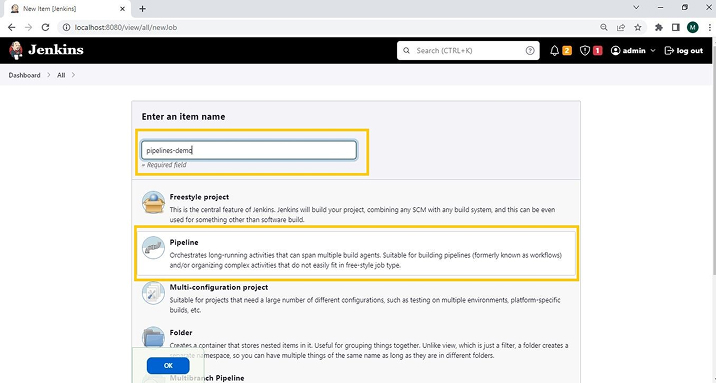This screenshot has width=716, height=383.
Task: Expand the Dashboard breadcrumb chevron
Action: [49, 75]
